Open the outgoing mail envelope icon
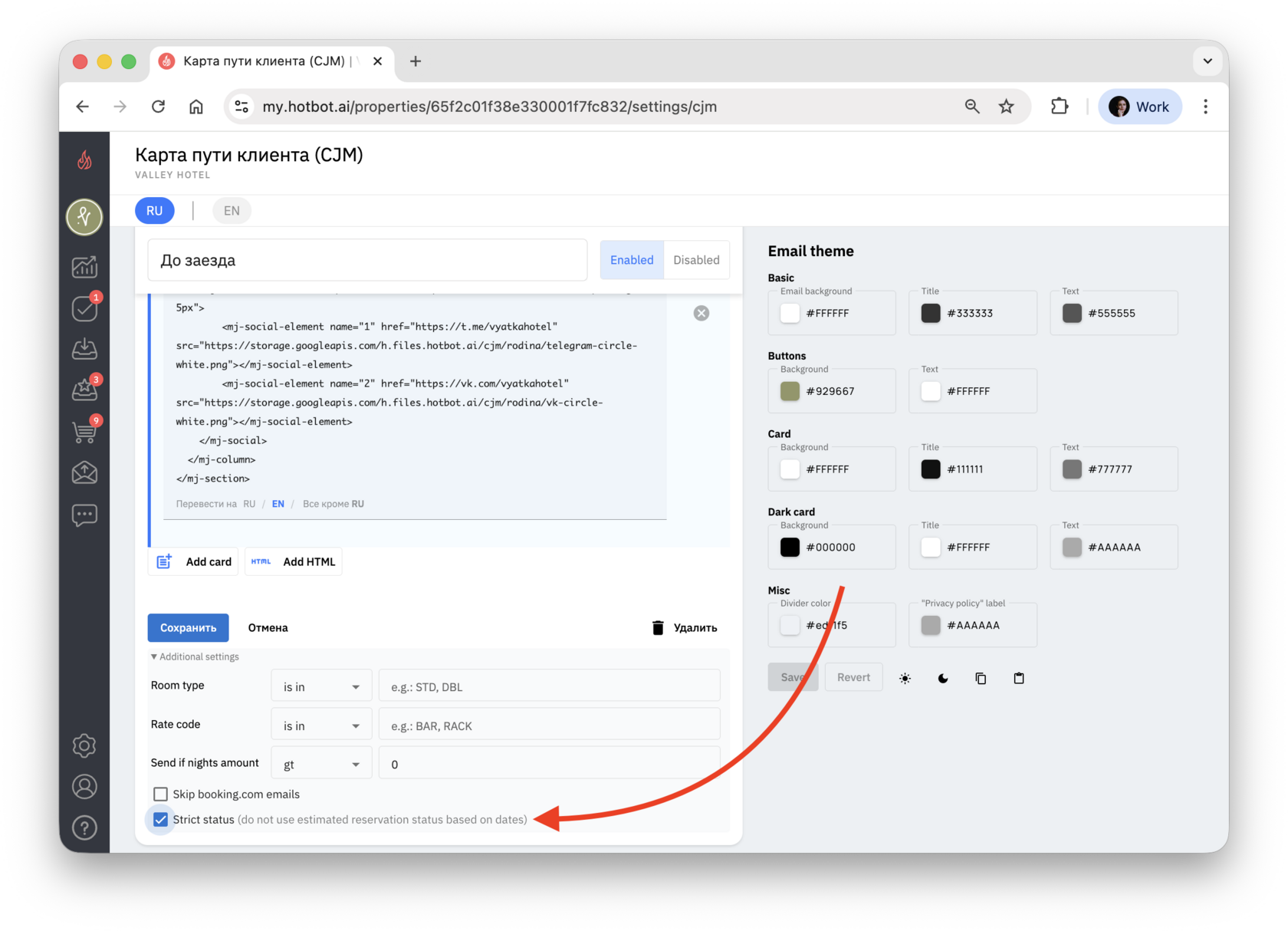This screenshot has height=931, width=1288. point(84,472)
